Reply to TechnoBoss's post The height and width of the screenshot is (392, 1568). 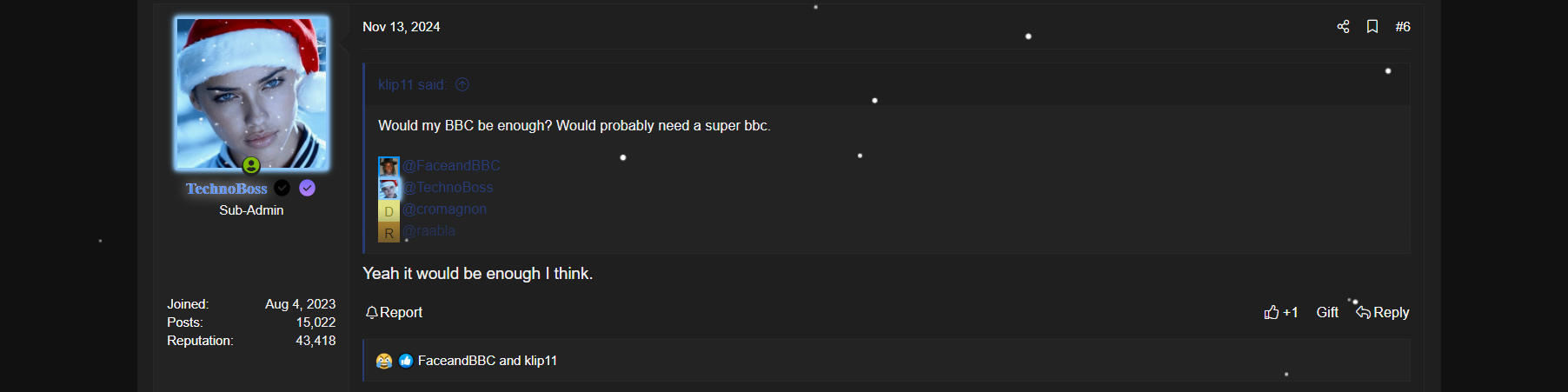point(1383,312)
